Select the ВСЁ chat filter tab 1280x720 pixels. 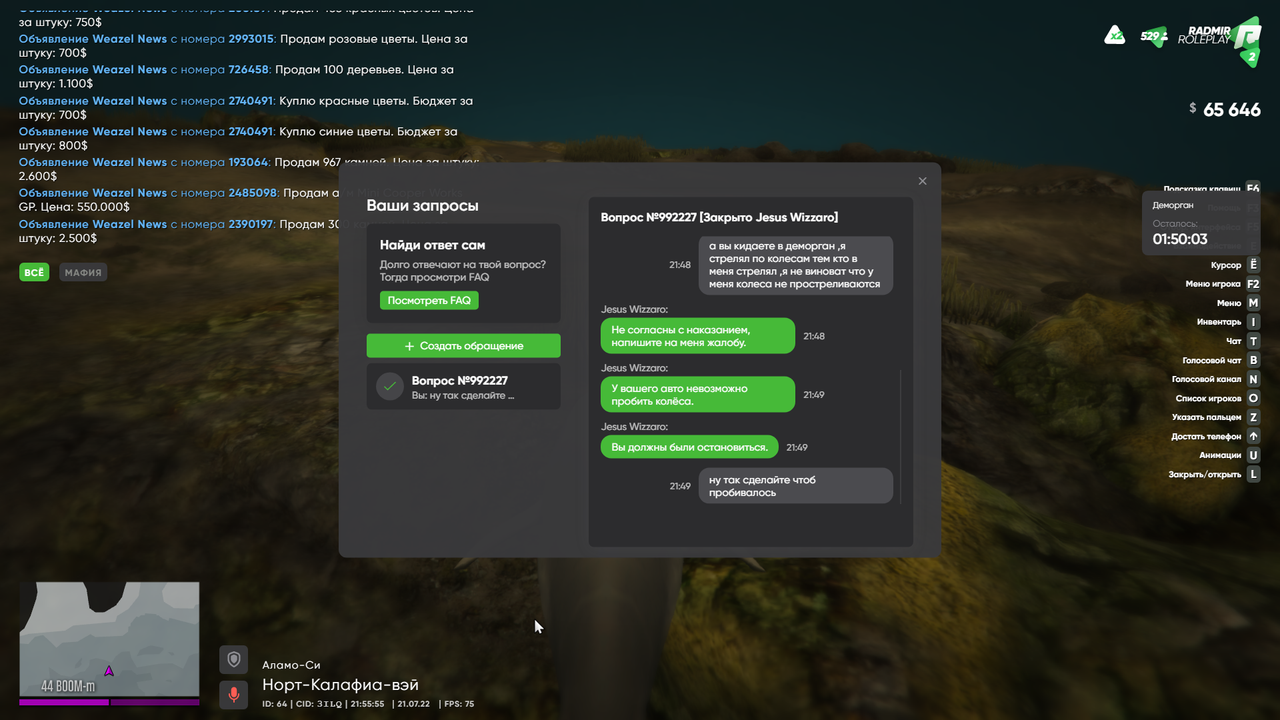click(34, 272)
